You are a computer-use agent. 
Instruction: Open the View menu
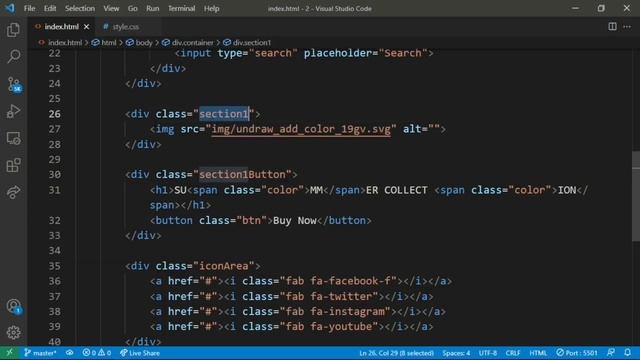point(111,8)
